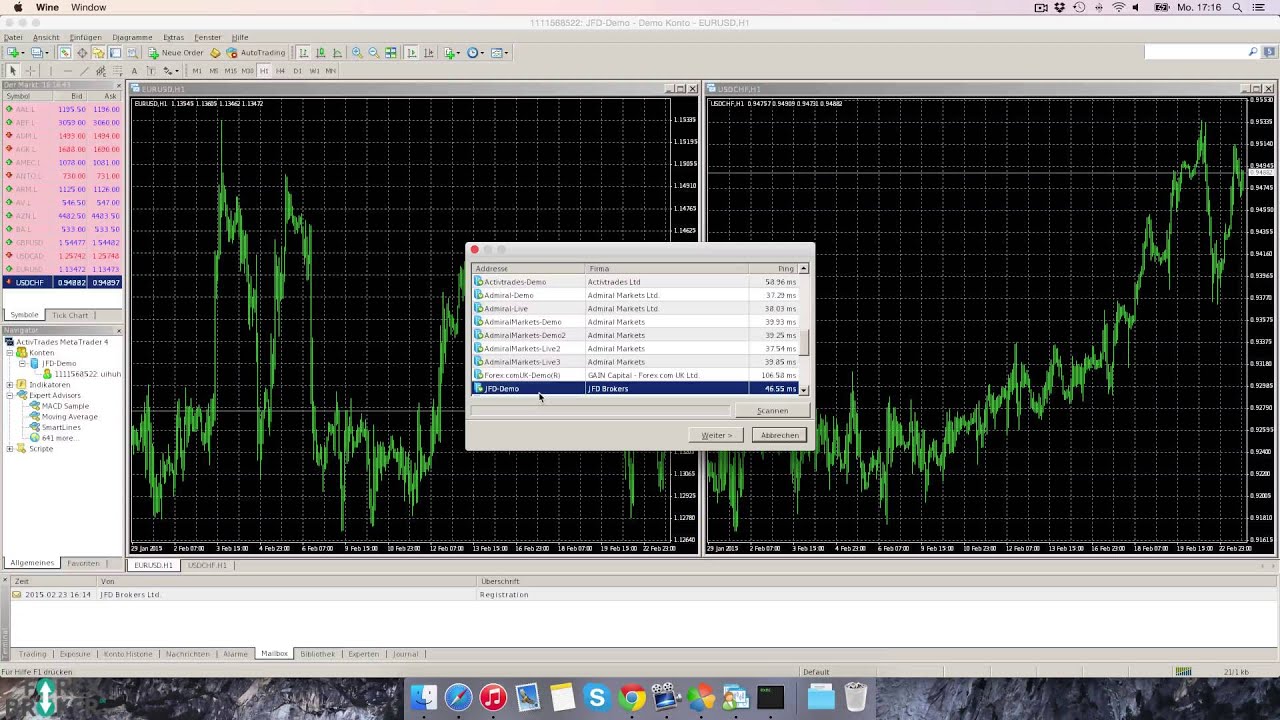Image resolution: width=1280 pixels, height=720 pixels.
Task: Select the USDCHF row in Market Watch
Action: click(62, 282)
